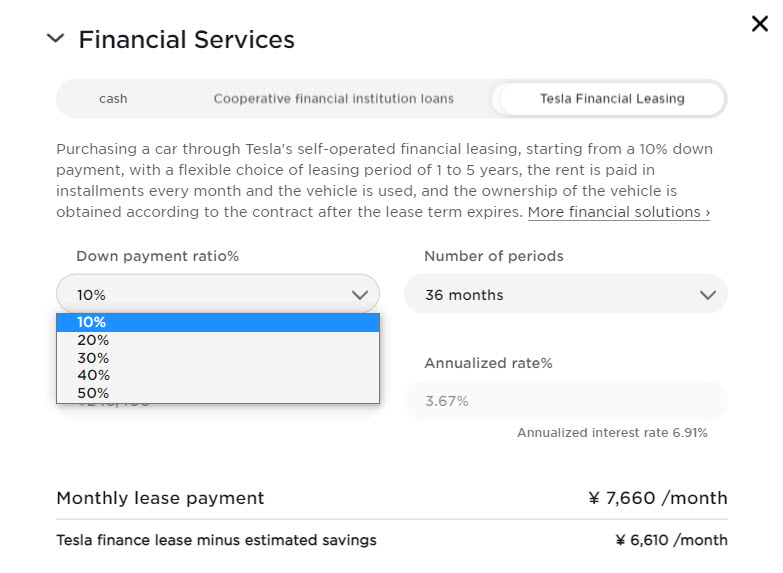Click the Financial Services heading text
783x573 pixels.
tap(186, 40)
